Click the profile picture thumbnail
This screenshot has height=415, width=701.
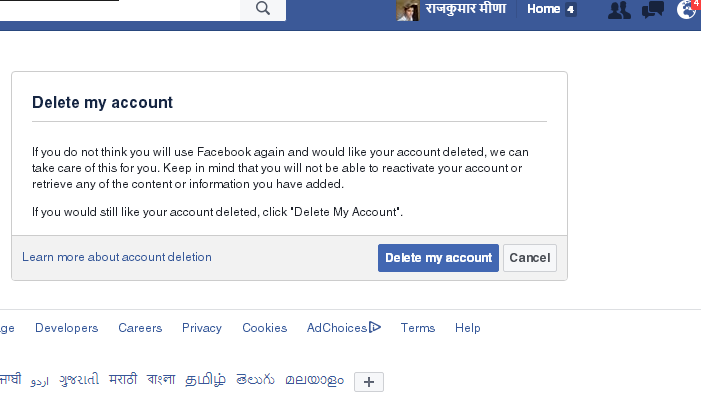click(407, 10)
